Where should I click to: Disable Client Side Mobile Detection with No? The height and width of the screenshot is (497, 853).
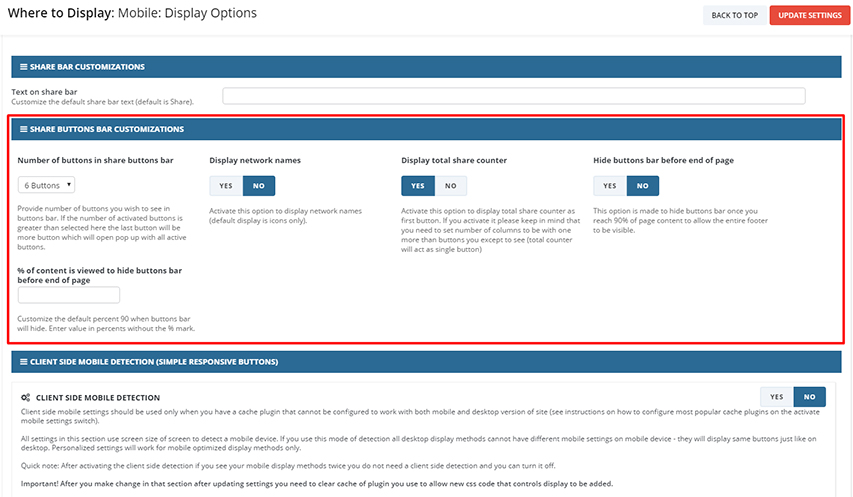click(809, 397)
